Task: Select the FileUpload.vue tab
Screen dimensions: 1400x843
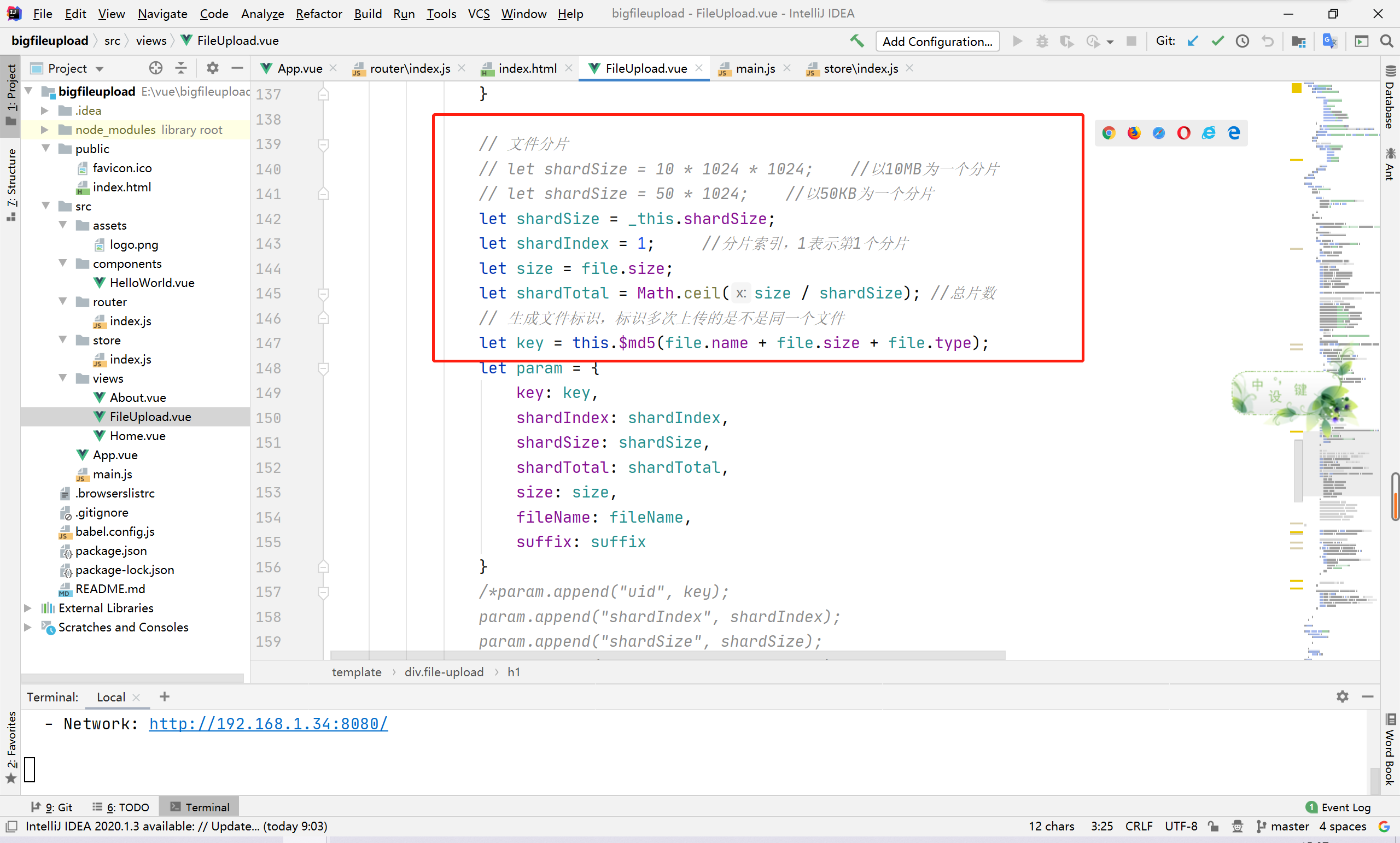Action: 644,68
